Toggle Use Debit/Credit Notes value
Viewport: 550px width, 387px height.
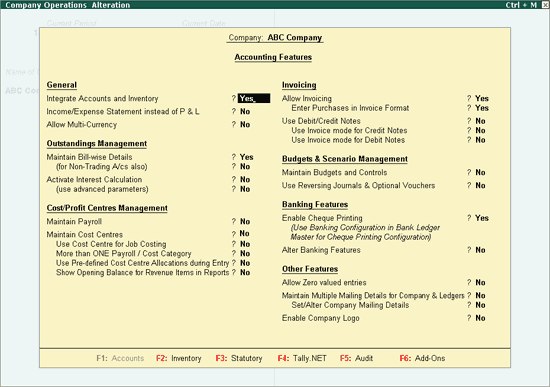coord(481,121)
